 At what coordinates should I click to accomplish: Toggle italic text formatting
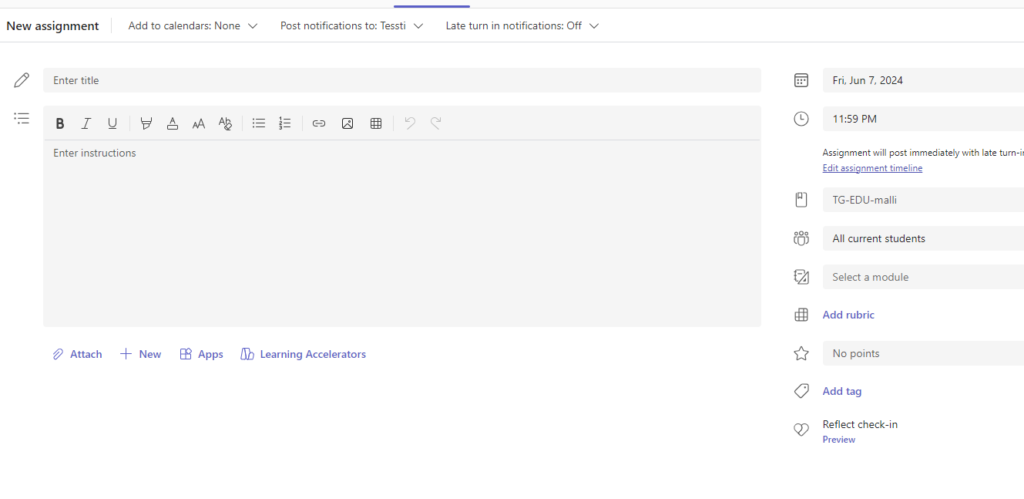[86, 124]
